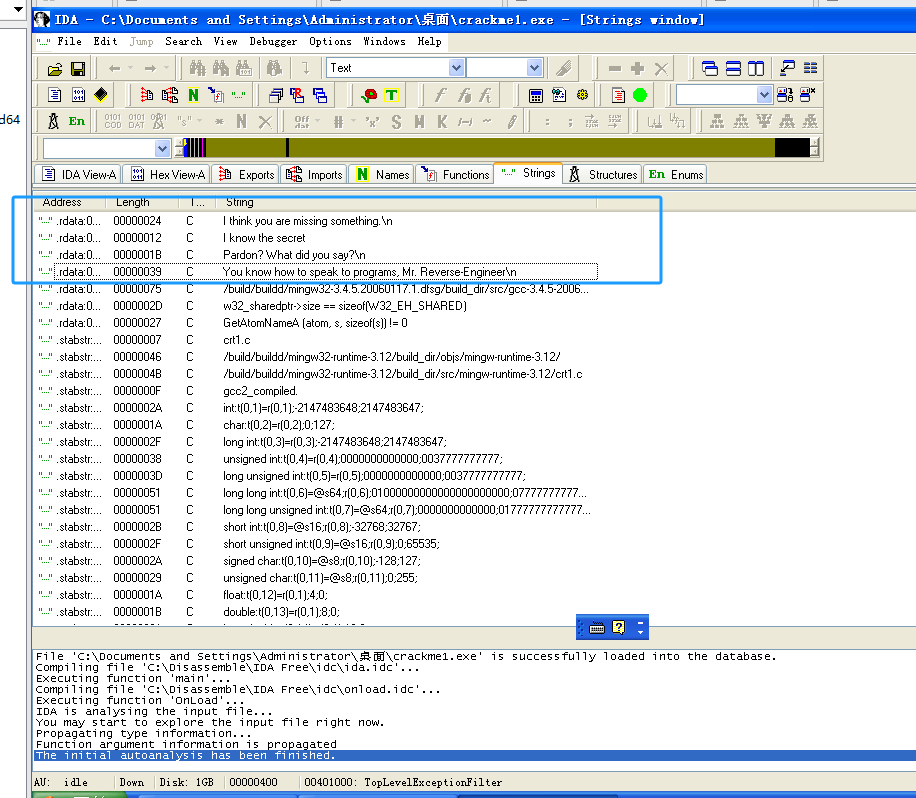Click the red flower signatures icon
916x798 pixels.
coord(369,95)
